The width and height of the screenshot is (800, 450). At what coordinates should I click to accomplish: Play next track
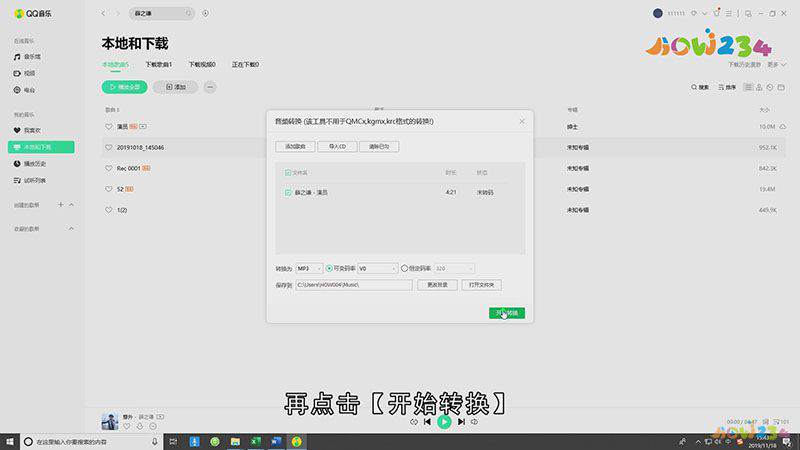(x=461, y=422)
